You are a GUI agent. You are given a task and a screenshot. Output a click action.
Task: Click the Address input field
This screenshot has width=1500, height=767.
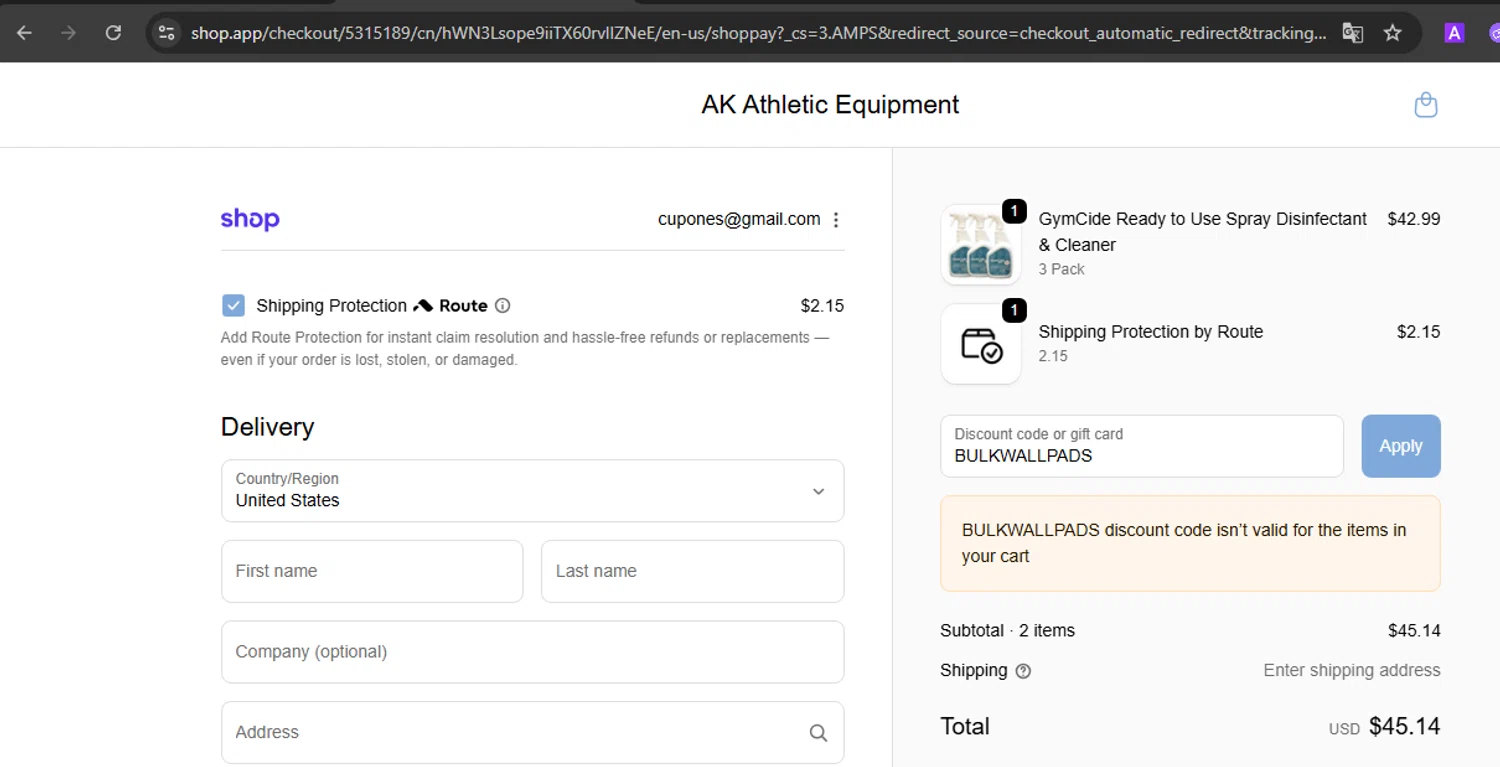(x=532, y=733)
